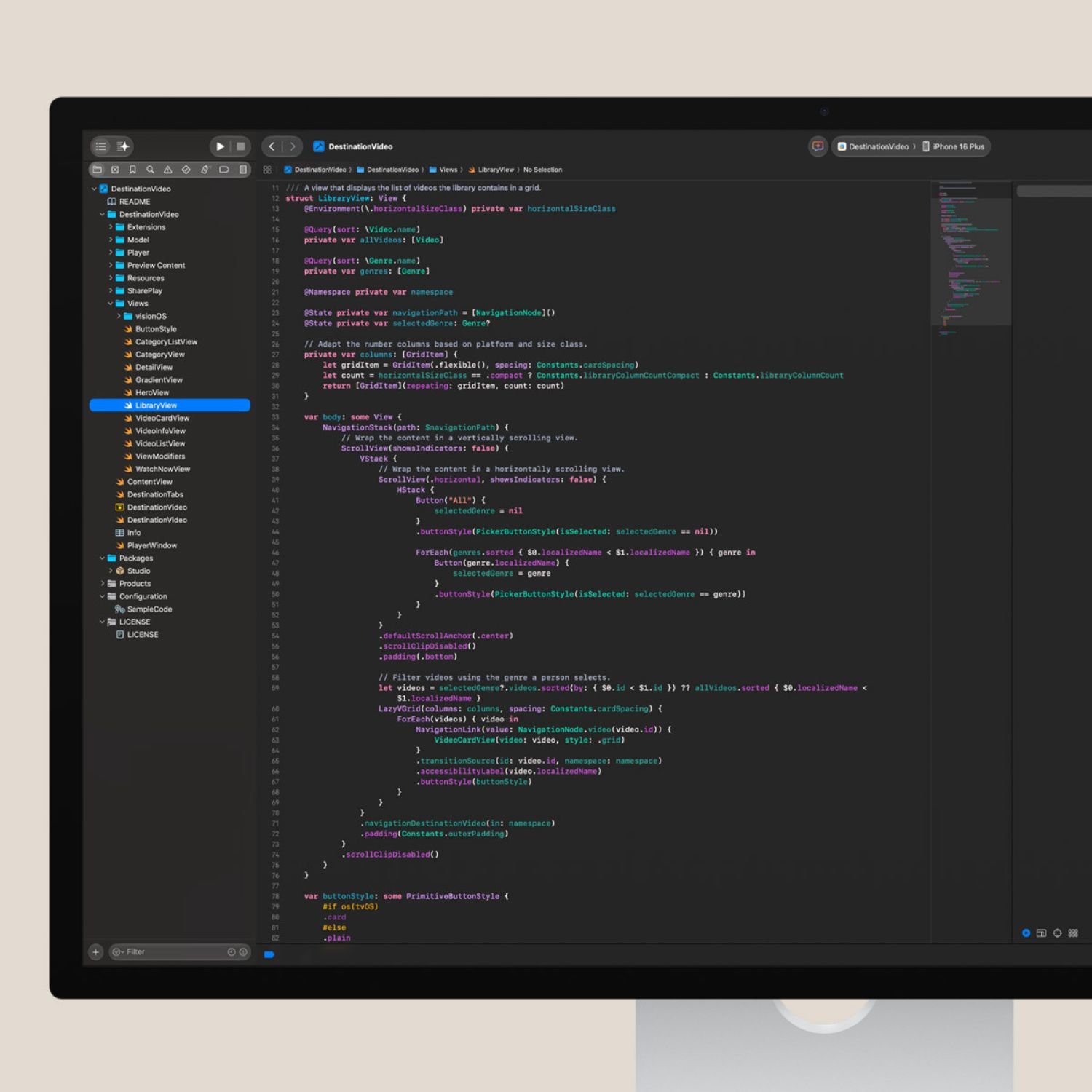The height and width of the screenshot is (1092, 1092).
Task: Open the feedback chat-bubble button in toolbar
Action: [x=818, y=146]
